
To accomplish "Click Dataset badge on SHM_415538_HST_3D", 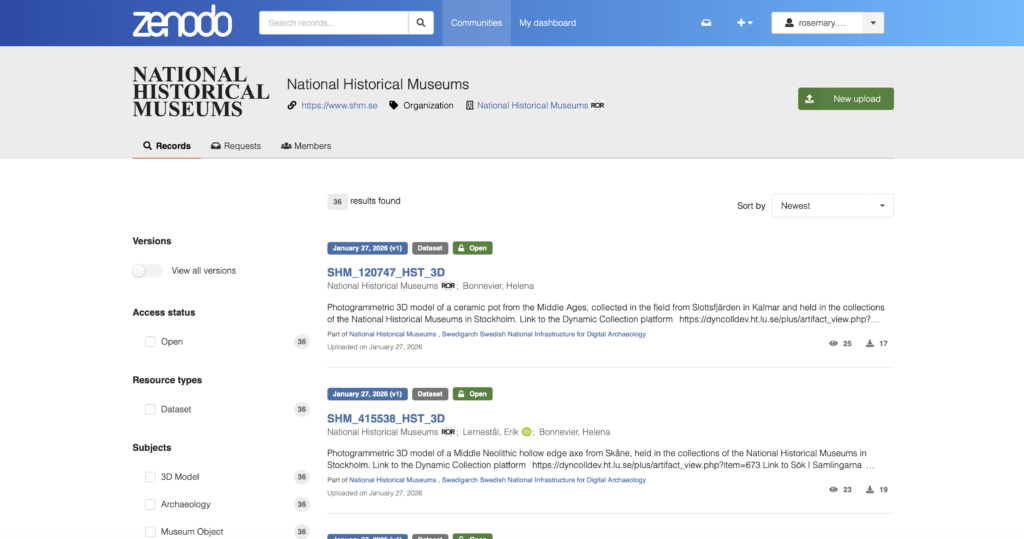I will (430, 394).
